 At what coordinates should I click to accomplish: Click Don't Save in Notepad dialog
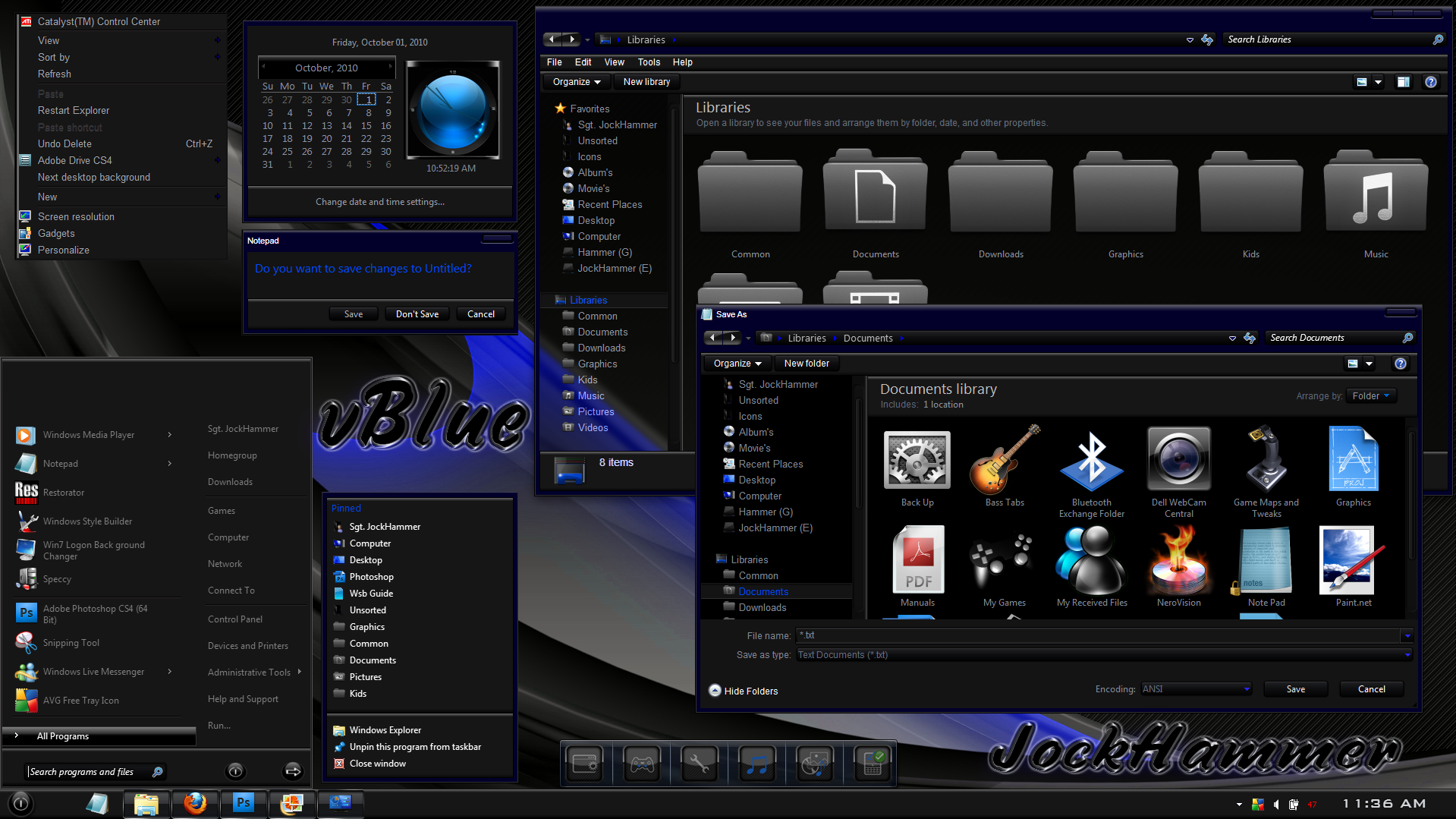click(x=417, y=313)
